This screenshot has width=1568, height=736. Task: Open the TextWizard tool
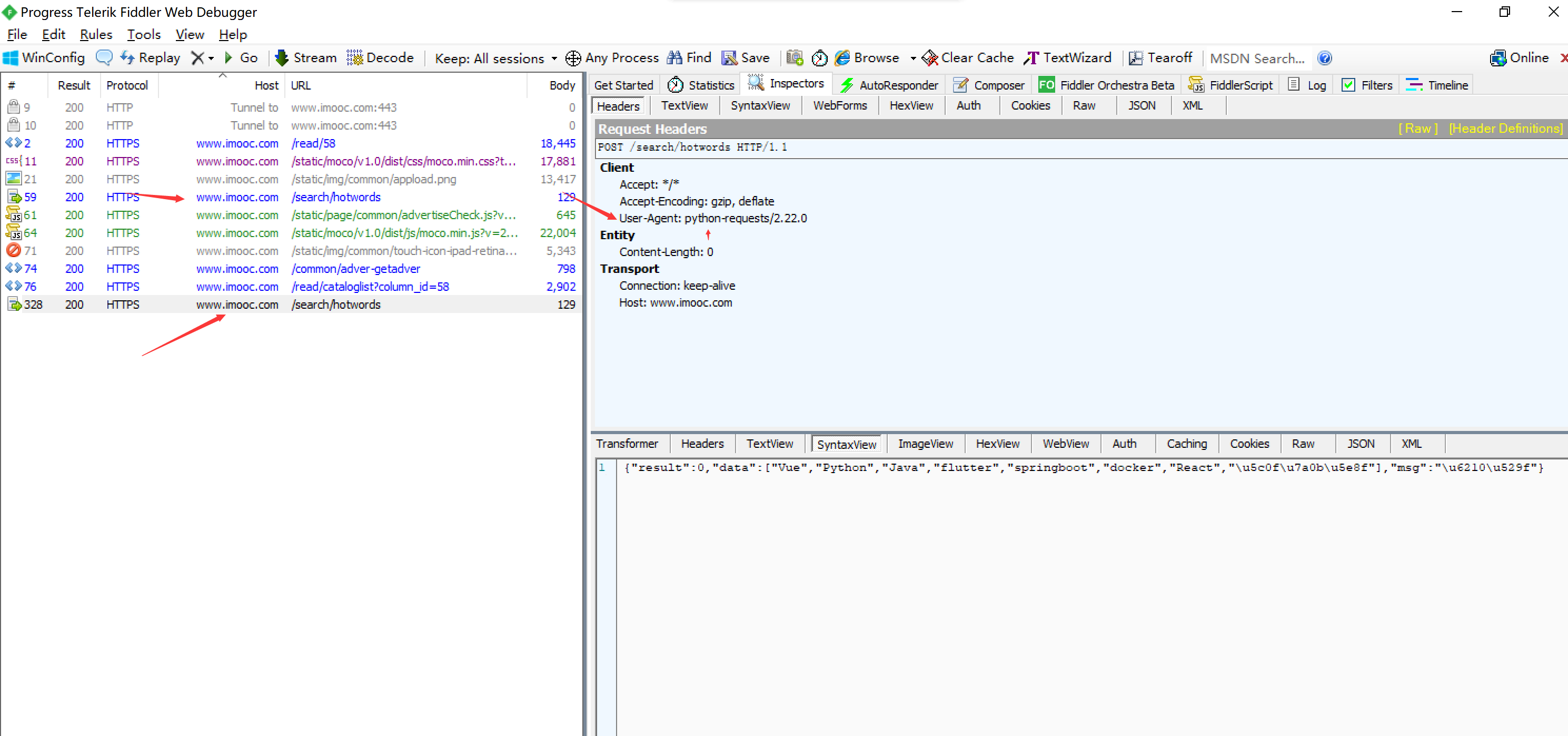(1068, 58)
